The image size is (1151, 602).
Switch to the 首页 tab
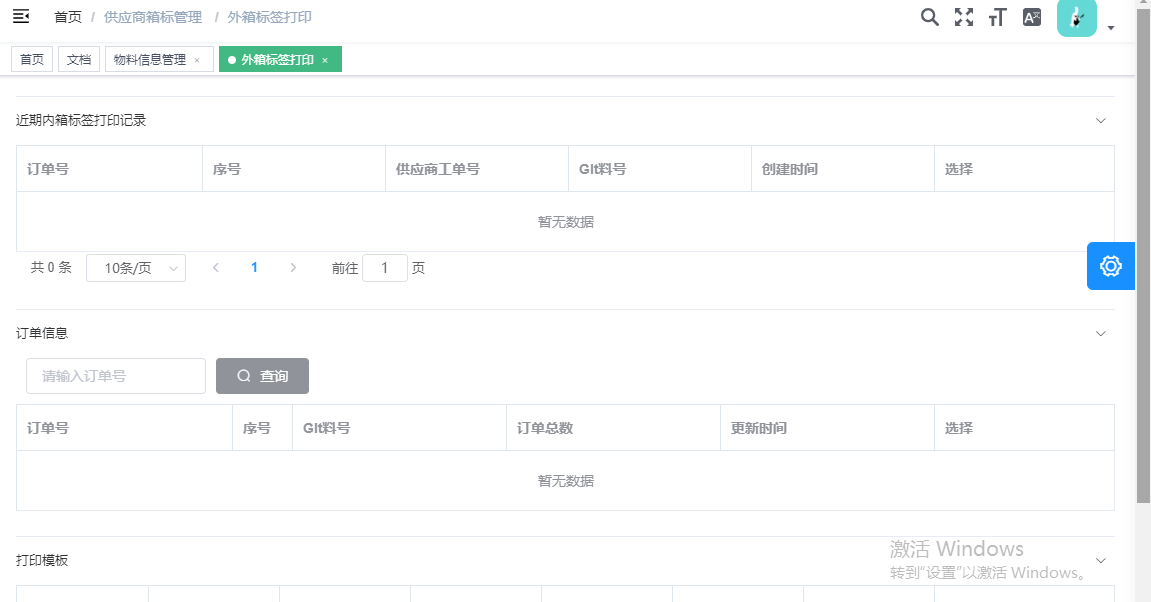(32, 60)
